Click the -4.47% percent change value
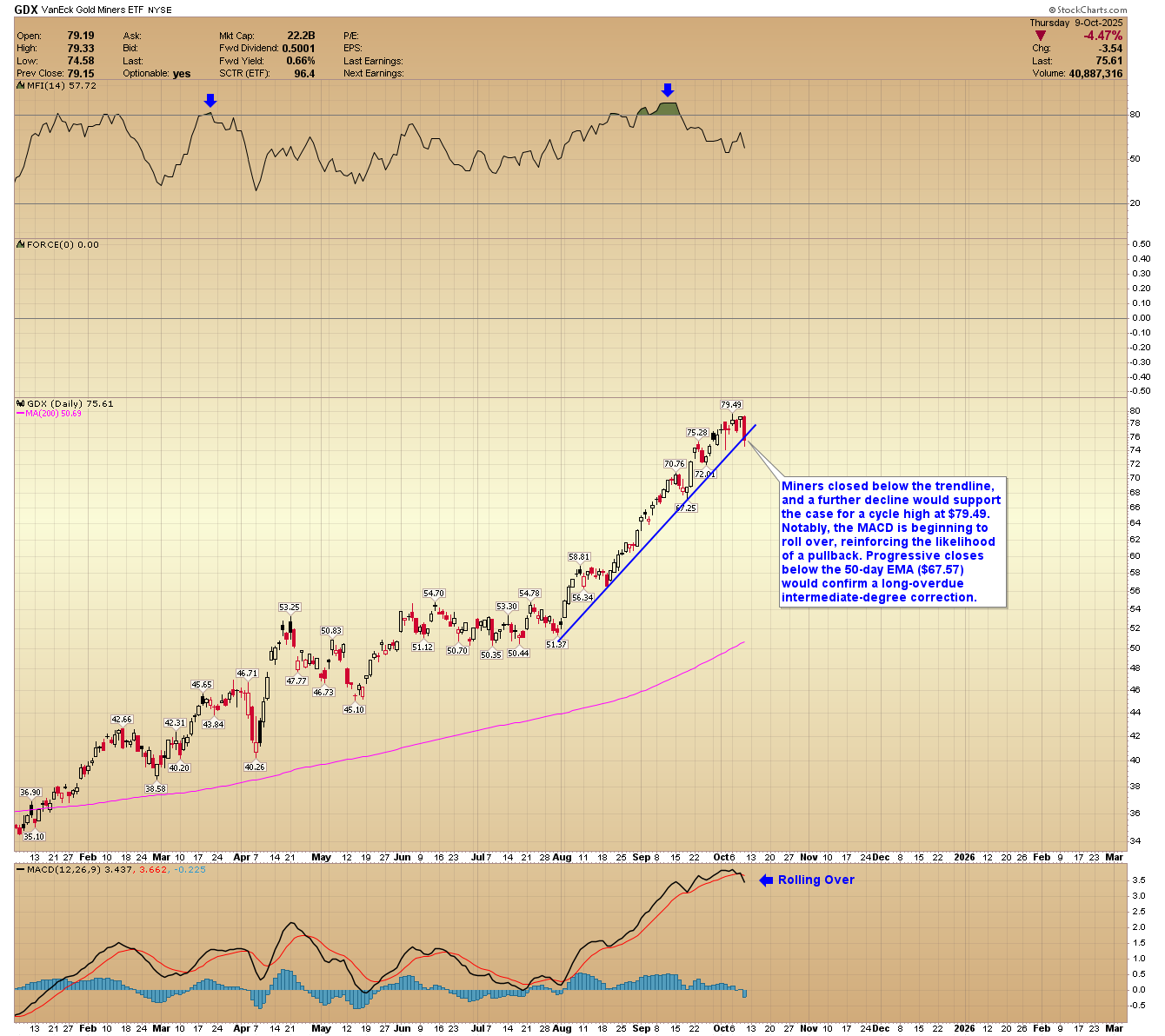 pos(1102,36)
